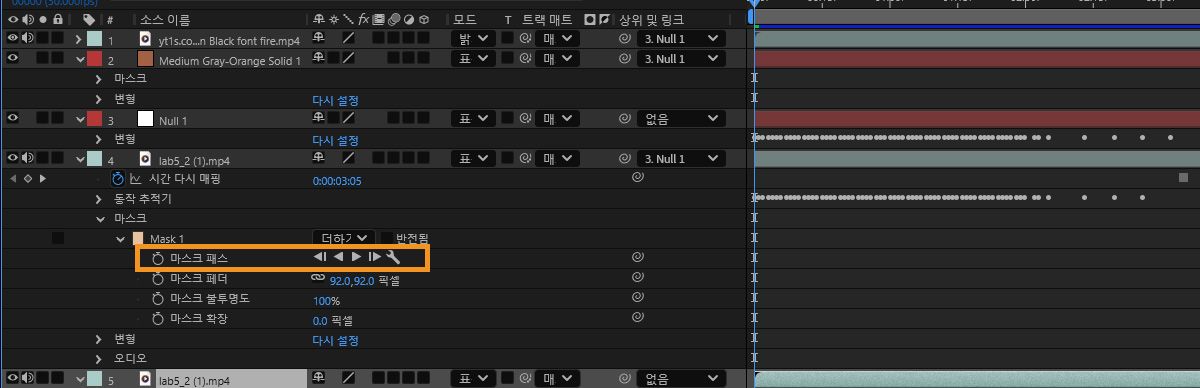Click the graph icon beside 시간 다시 매핑
This screenshot has width=1200, height=388.
[x=135, y=178]
